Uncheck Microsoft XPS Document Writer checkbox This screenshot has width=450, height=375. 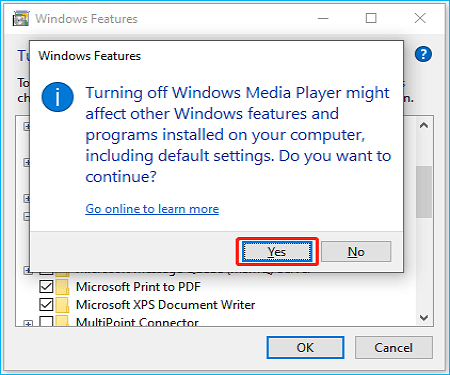[46, 305]
